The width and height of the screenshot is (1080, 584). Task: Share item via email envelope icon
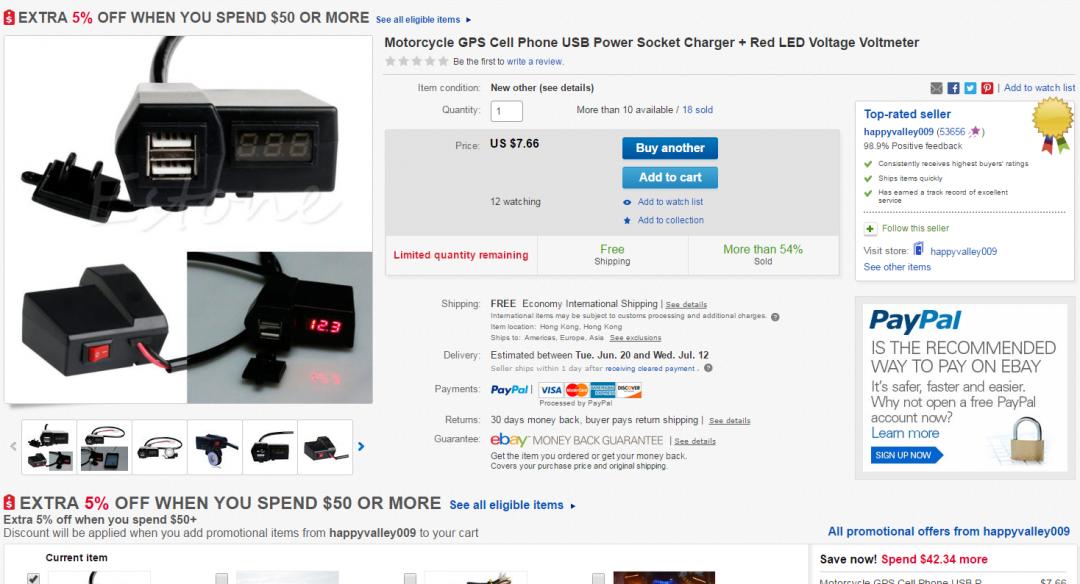pyautogui.click(x=936, y=88)
